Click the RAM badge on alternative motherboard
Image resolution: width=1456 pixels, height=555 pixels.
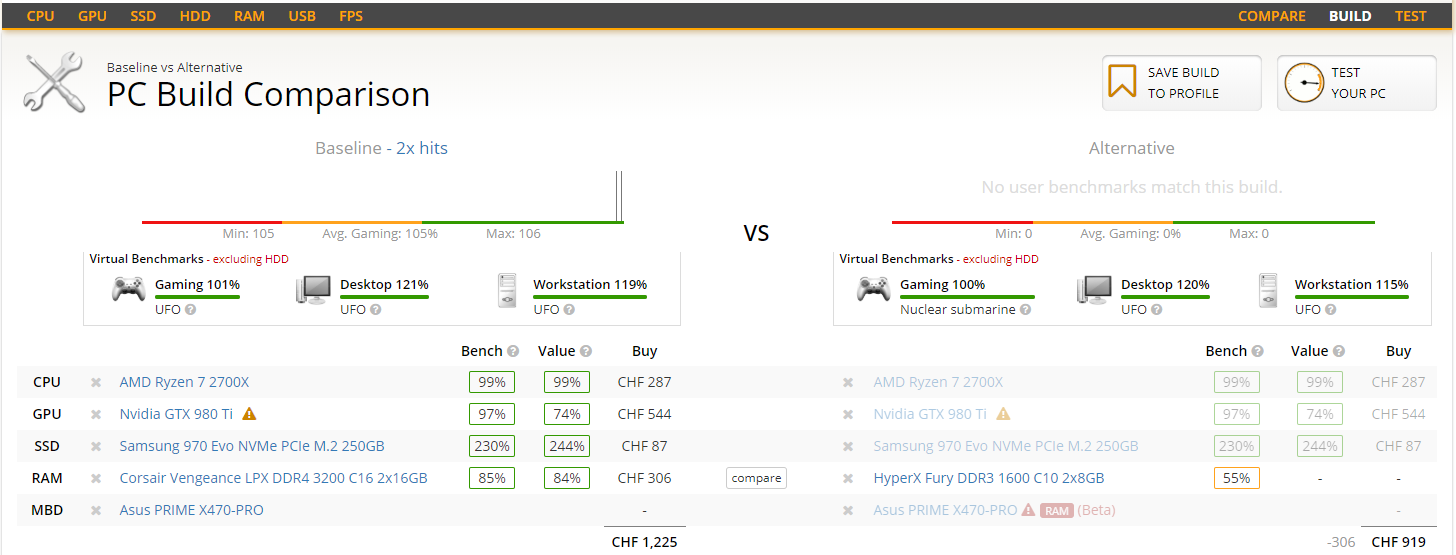tap(1056, 510)
